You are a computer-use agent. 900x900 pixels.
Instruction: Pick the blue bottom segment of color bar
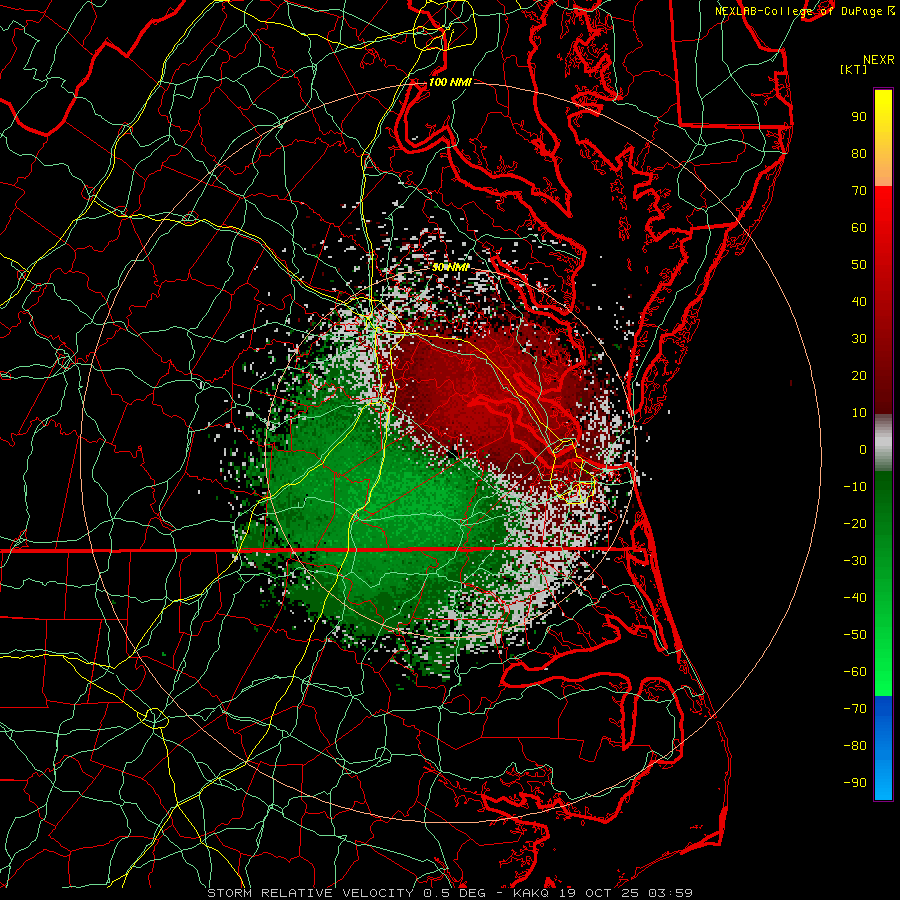click(x=883, y=748)
